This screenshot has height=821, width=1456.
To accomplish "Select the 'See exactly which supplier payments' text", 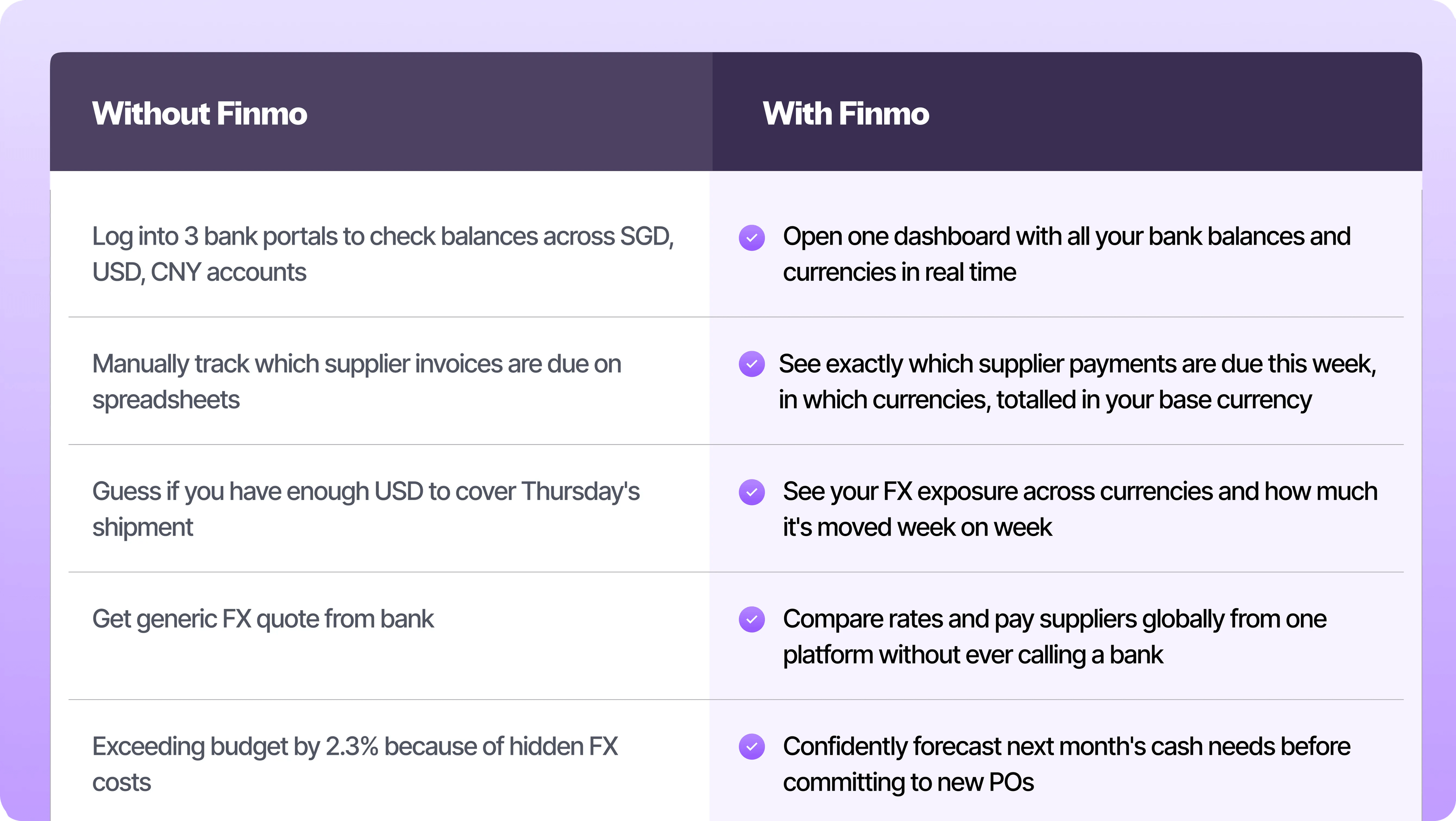I will point(1077,382).
